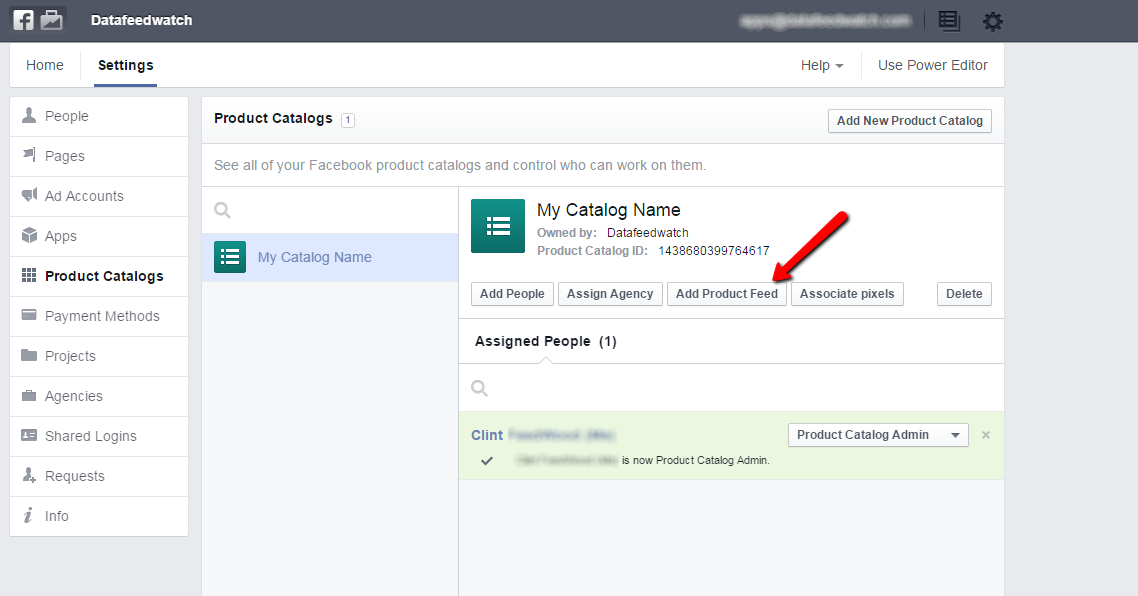
Task: Click the Assigned People (1) tab heading
Action: (x=546, y=341)
